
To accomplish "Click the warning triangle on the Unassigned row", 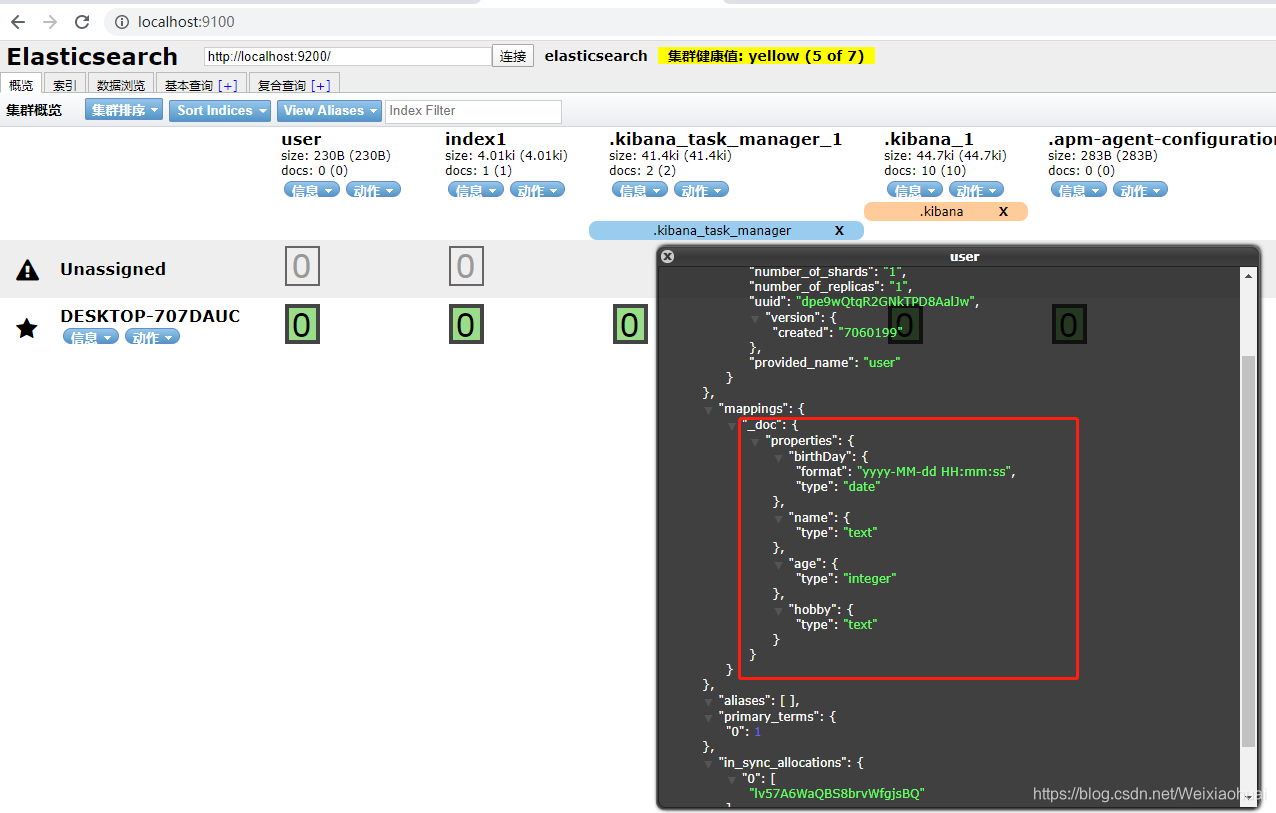I will 27,267.
